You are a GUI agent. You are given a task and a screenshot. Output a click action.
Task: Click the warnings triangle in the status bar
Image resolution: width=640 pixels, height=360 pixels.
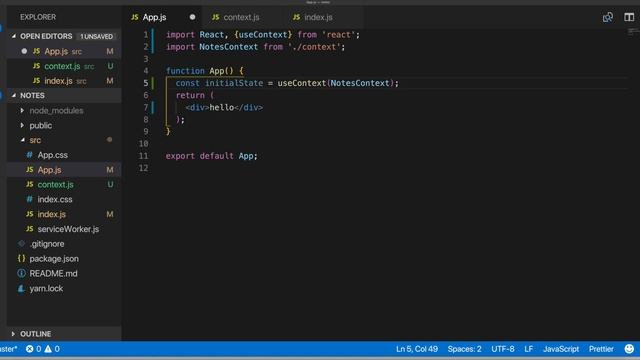tap(48, 349)
